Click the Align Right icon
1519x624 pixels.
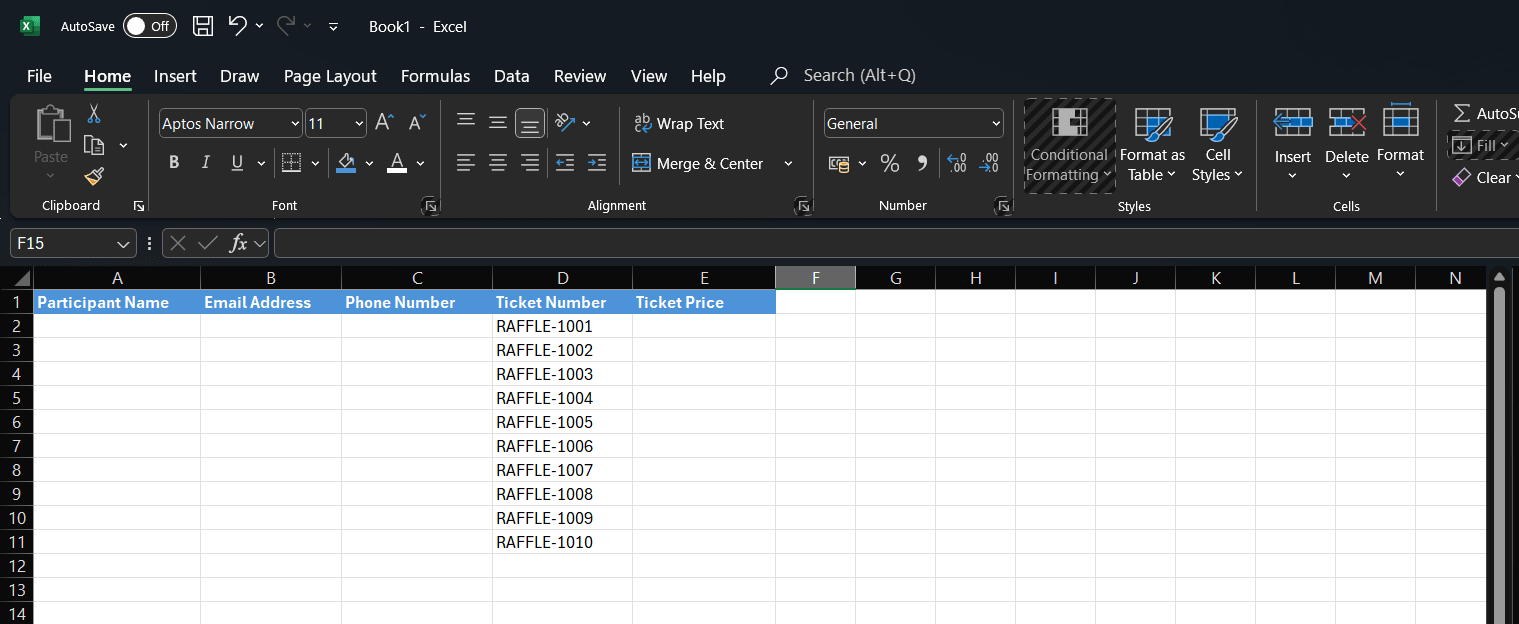click(530, 162)
